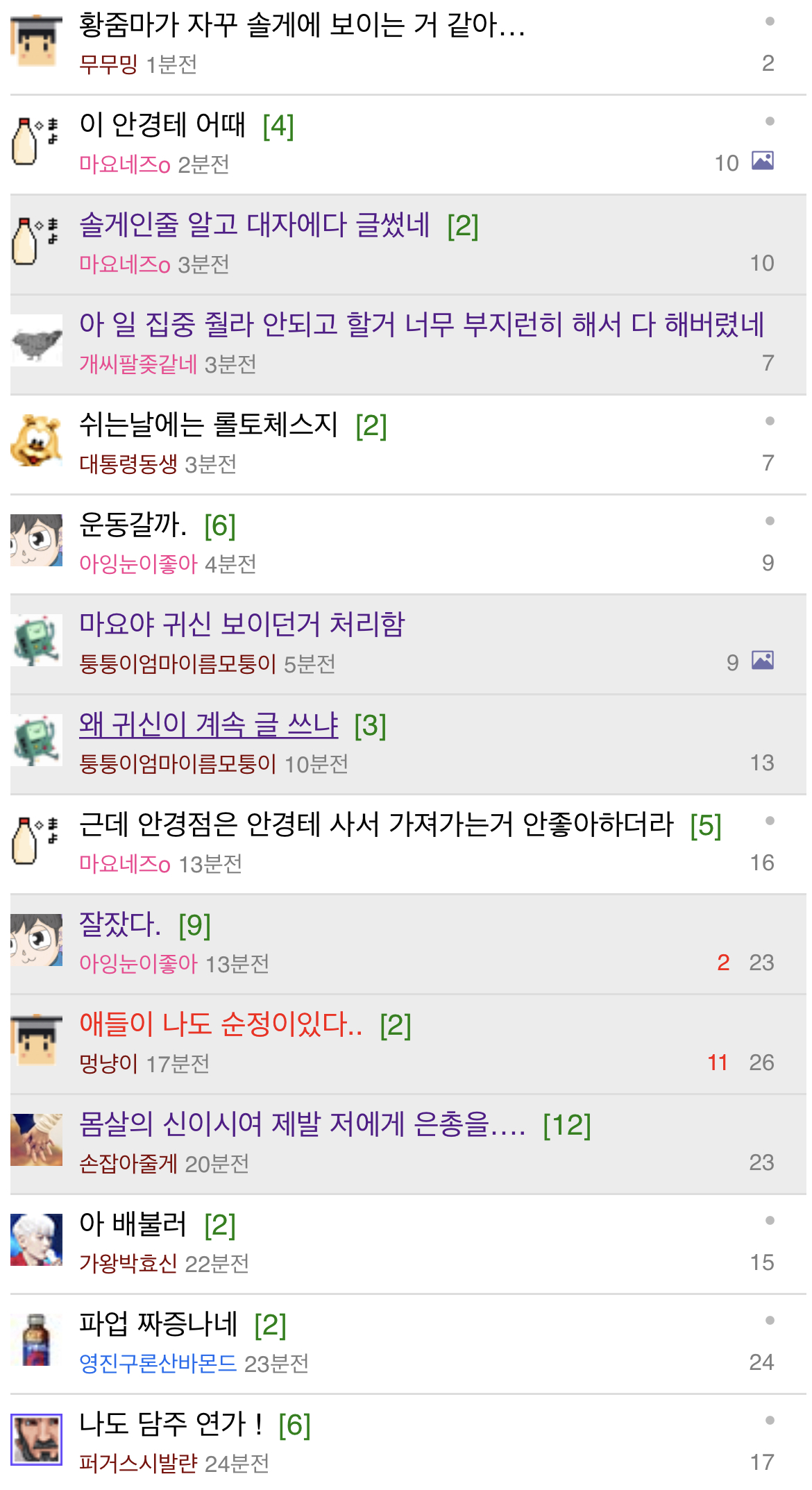Click the image icon on '마요야 귀신 보이던거 처리함' post

click(763, 661)
